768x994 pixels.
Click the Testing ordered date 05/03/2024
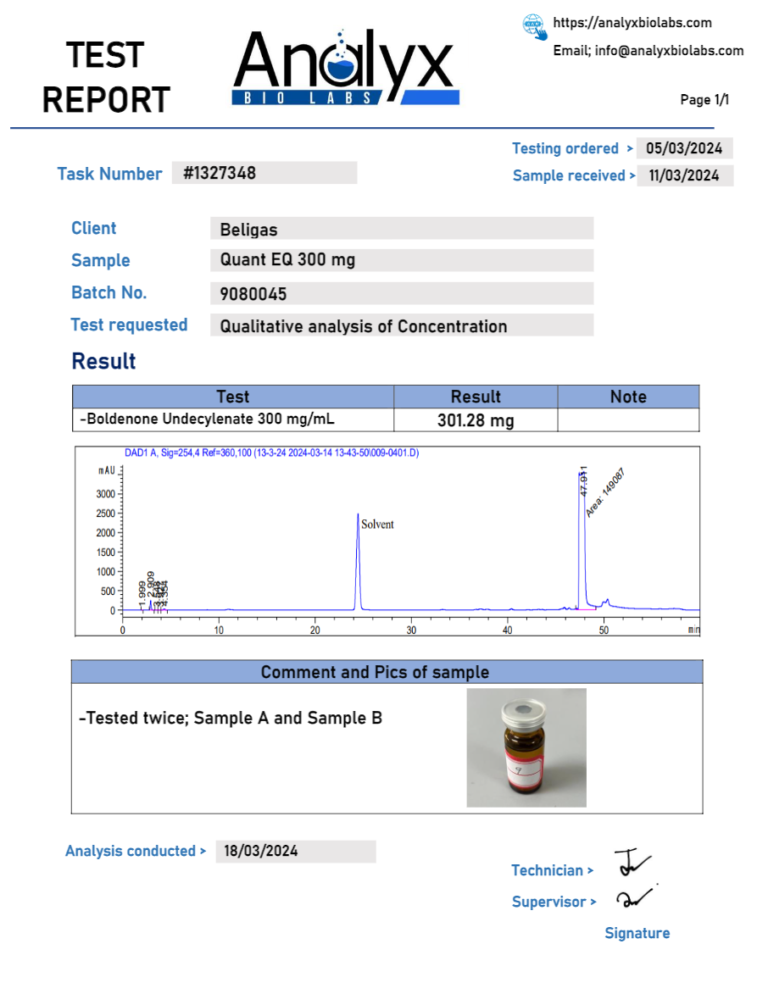684,148
